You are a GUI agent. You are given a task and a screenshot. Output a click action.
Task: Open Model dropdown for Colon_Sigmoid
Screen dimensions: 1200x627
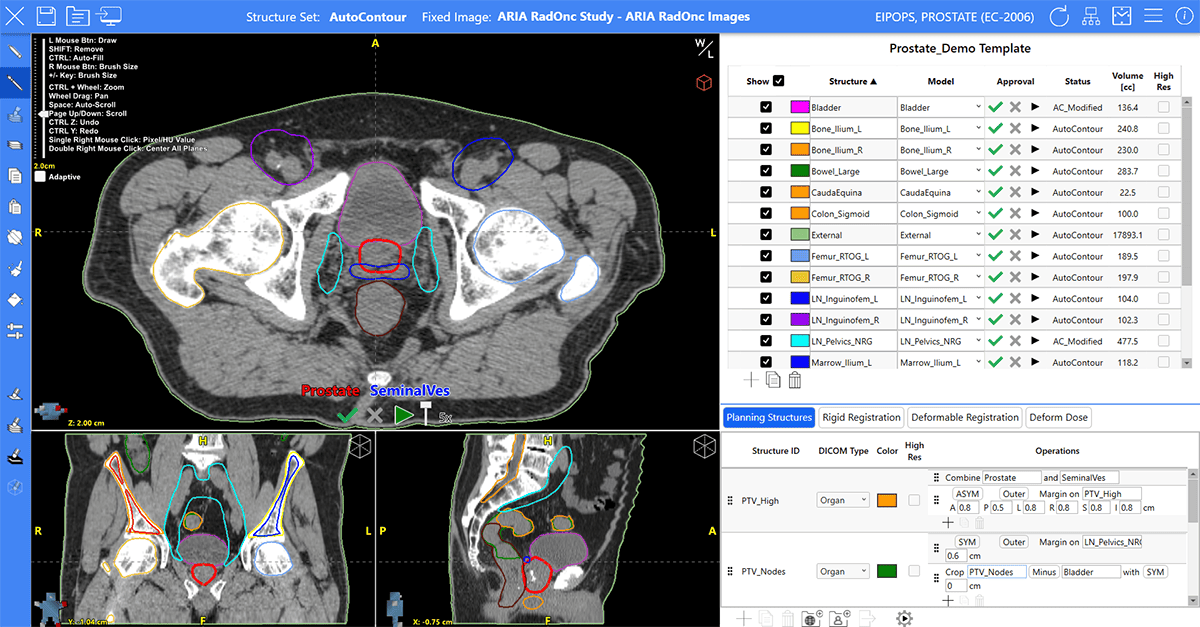939,213
